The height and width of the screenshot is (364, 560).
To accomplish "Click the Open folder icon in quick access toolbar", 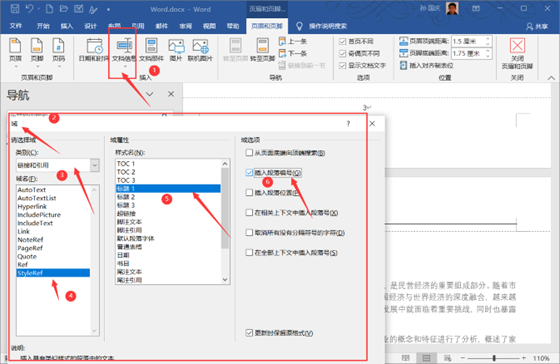I will [x=64, y=9].
